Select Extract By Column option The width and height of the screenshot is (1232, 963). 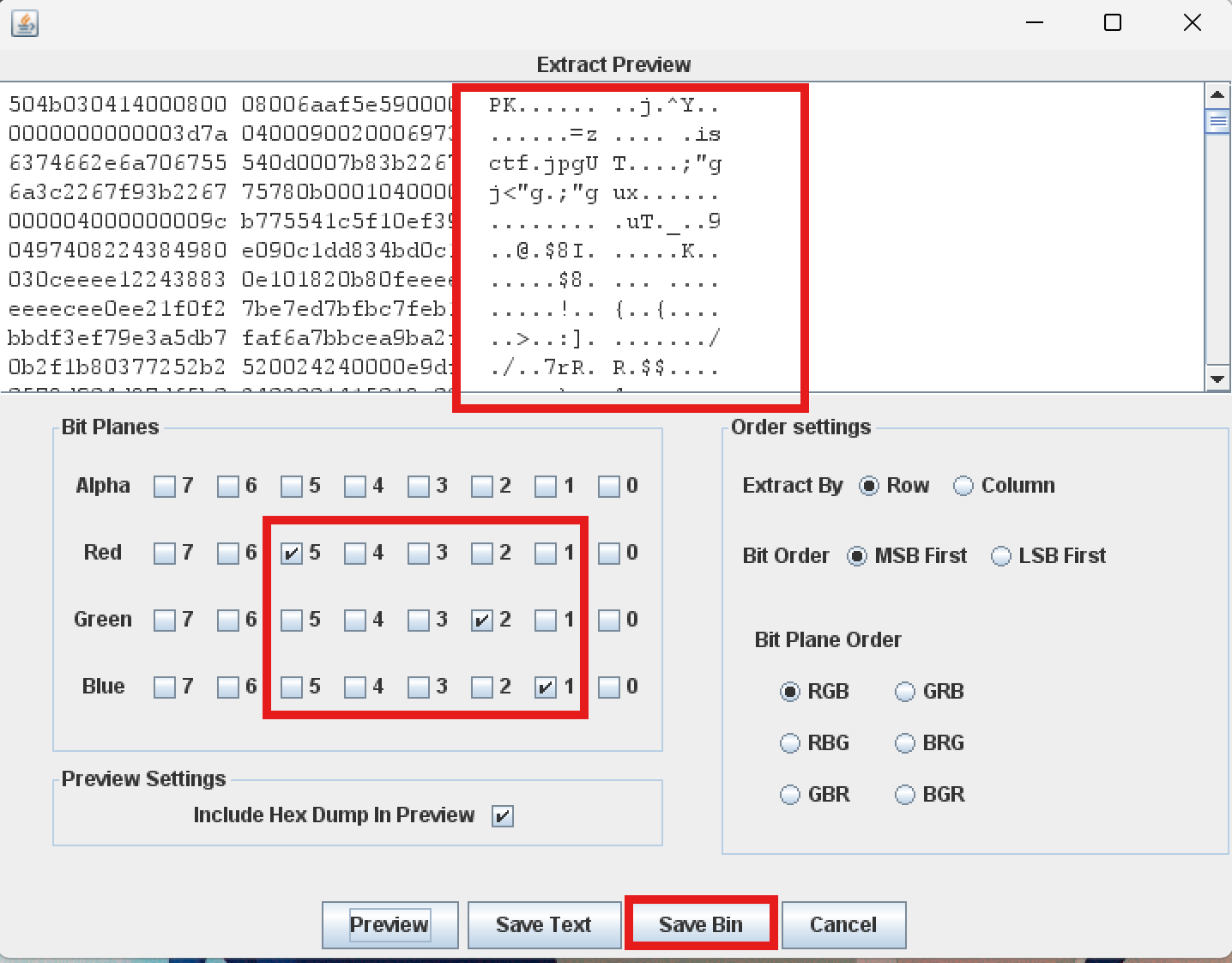point(963,486)
